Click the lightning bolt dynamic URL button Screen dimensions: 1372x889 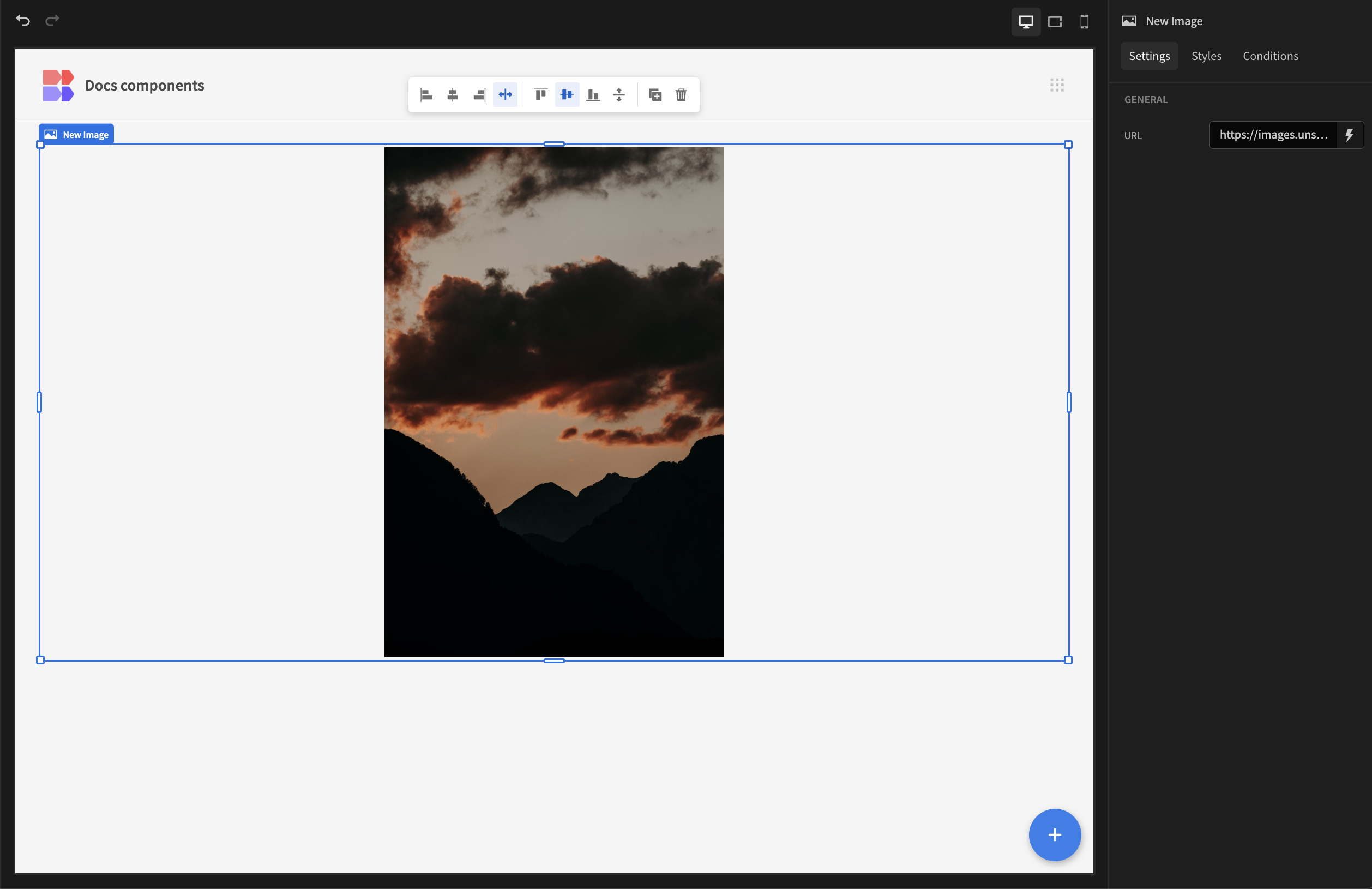pos(1349,135)
